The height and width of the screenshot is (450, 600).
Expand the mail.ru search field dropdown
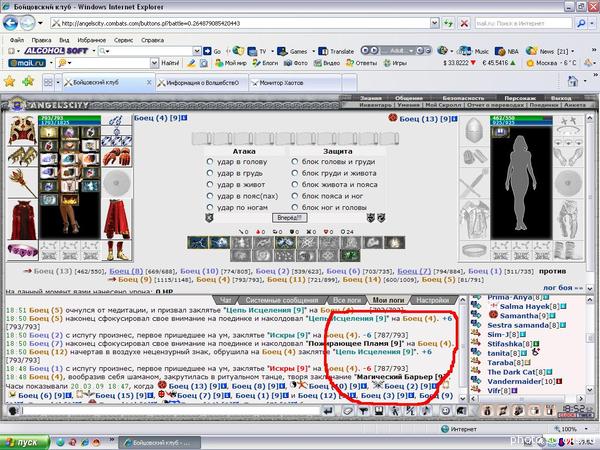tap(154, 63)
